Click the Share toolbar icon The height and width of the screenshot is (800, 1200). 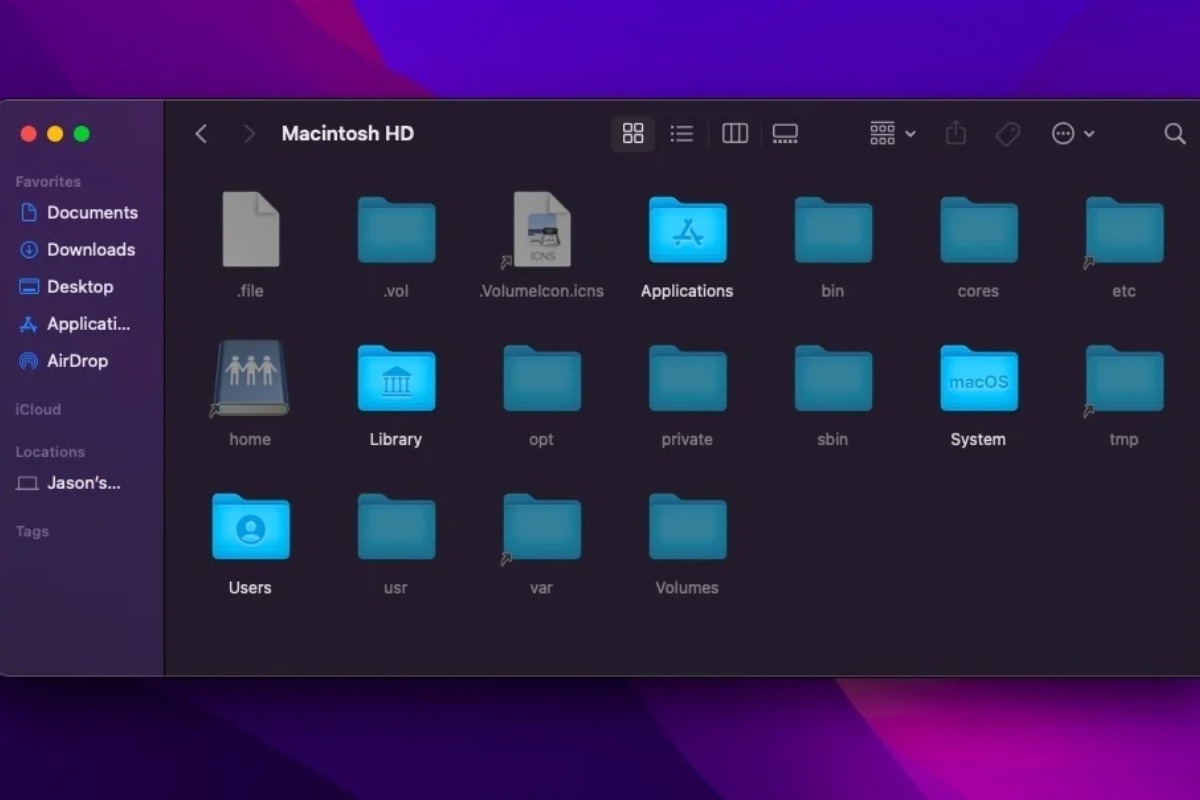(x=956, y=134)
